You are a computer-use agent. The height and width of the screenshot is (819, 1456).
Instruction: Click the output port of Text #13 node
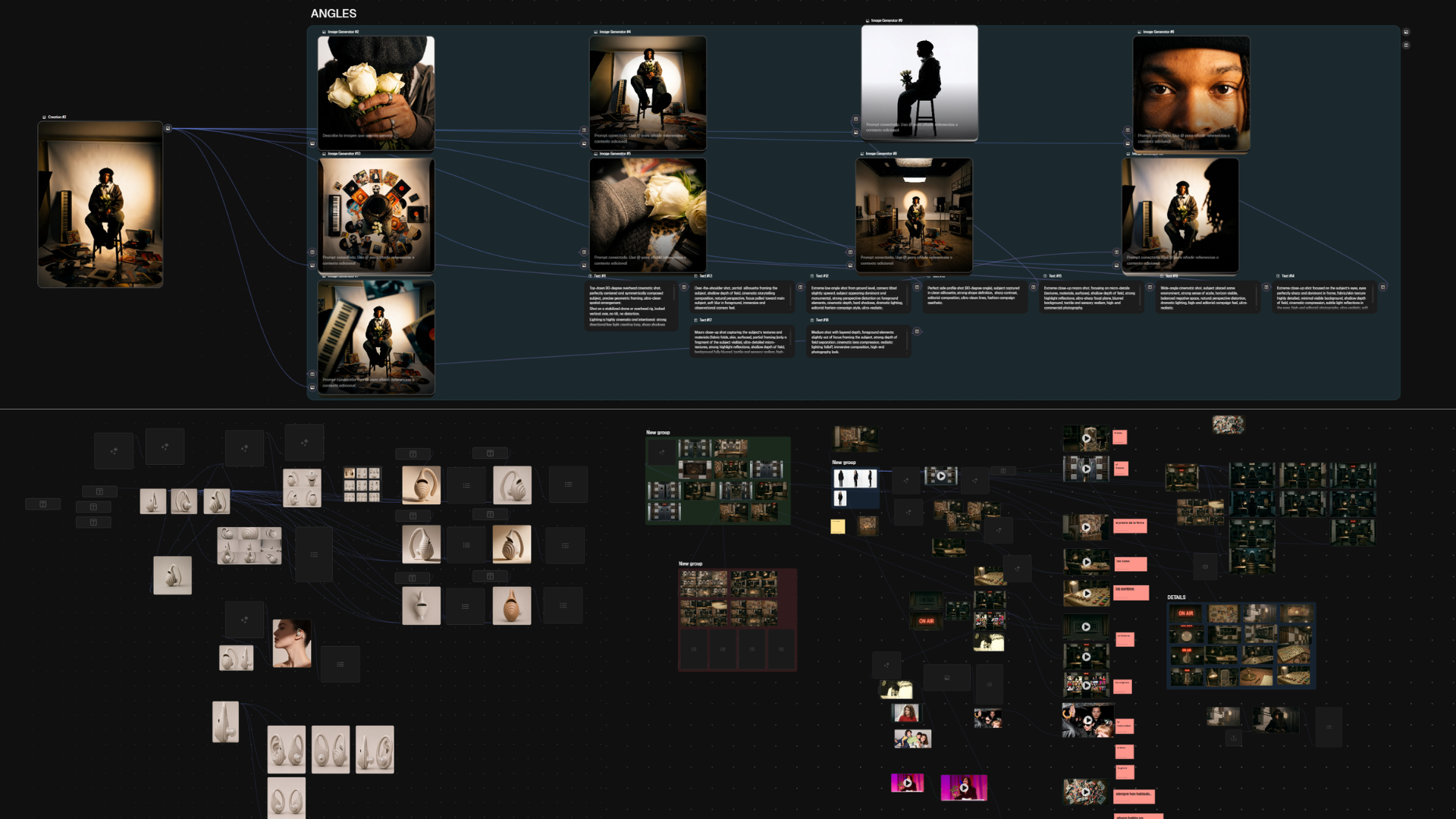(800, 287)
